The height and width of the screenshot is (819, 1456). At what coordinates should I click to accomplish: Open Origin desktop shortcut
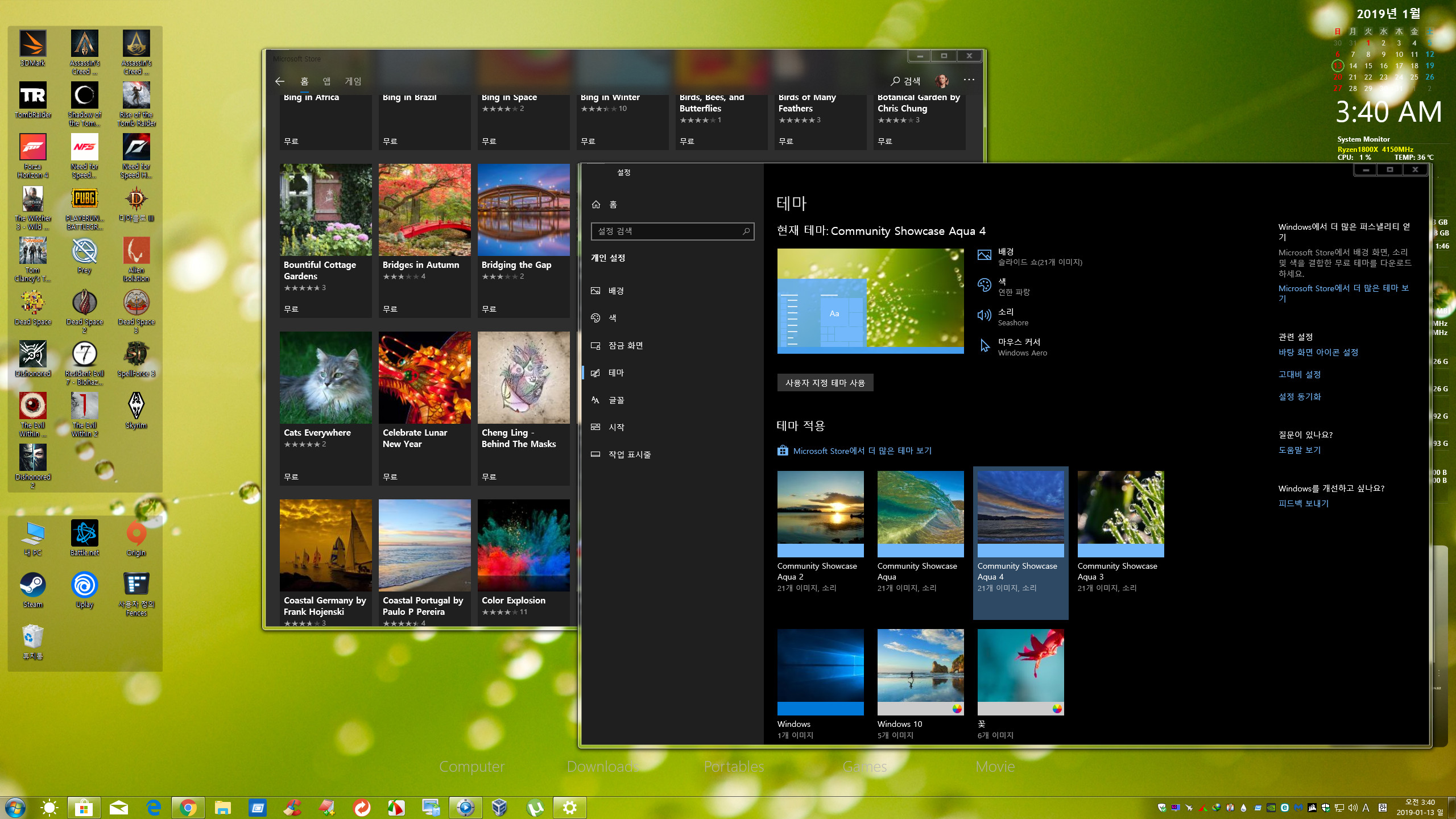point(136,538)
